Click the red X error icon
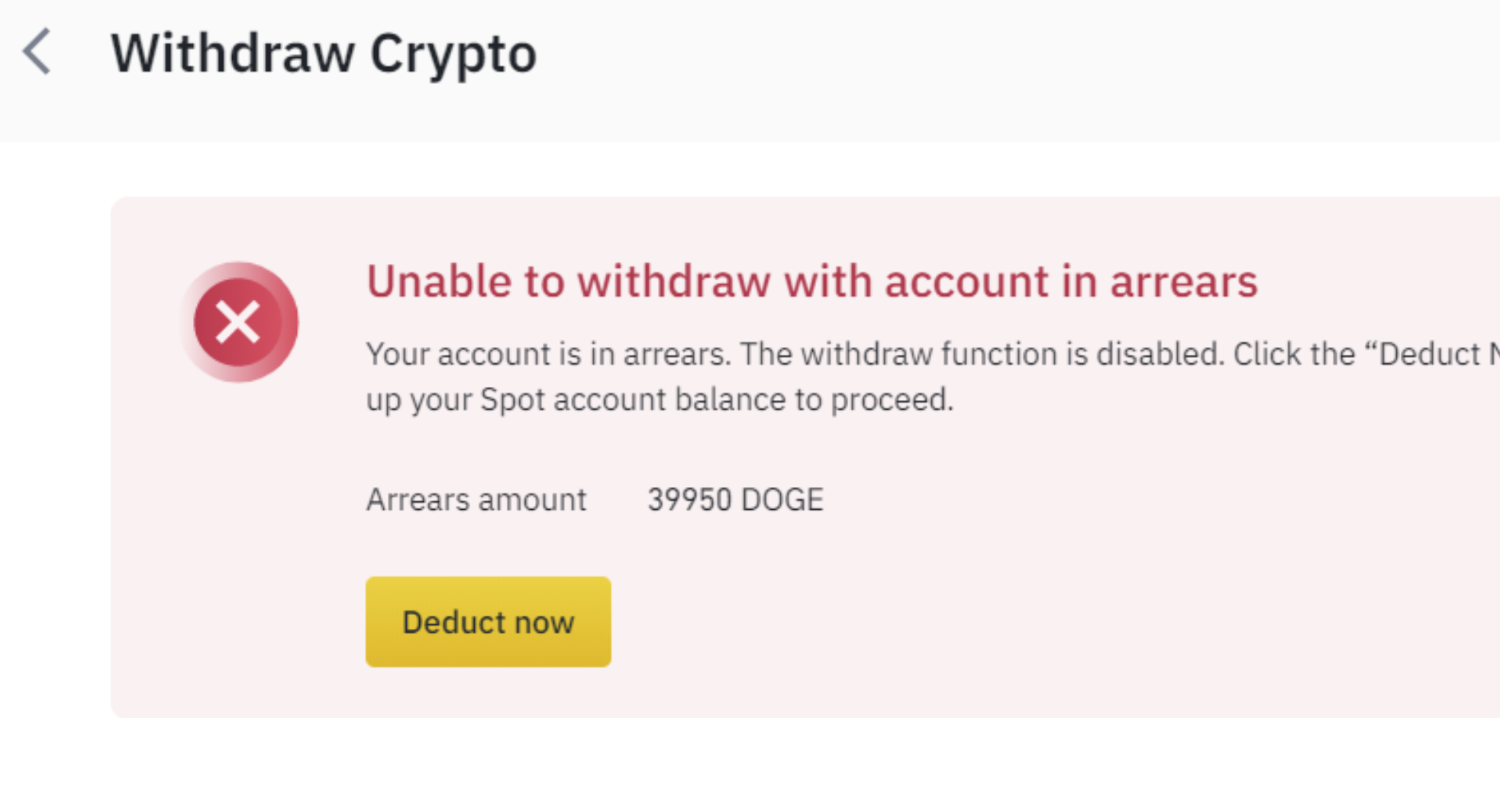Viewport: 1500px width, 812px height. (238, 322)
